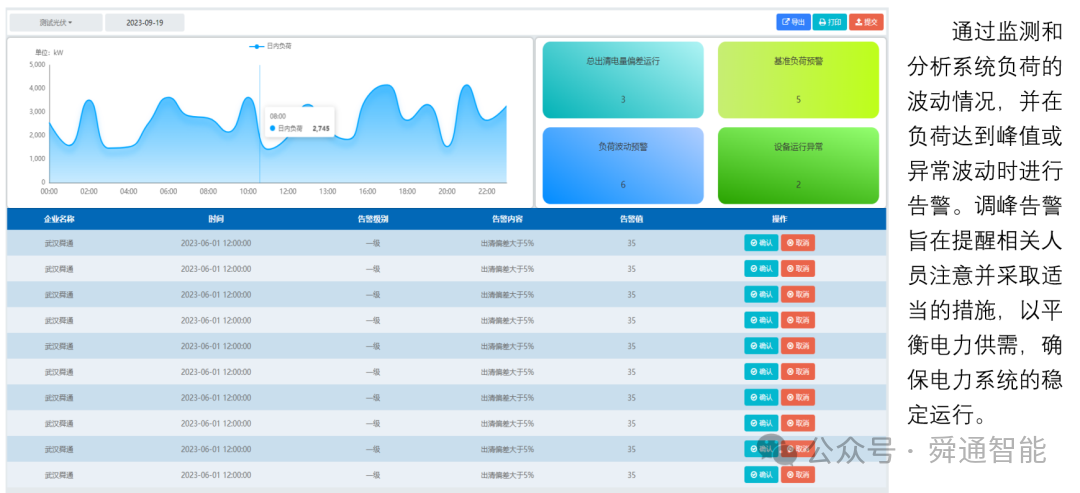This screenshot has height=493, width=1080.
Task: Click the 告警值 column header
Action: point(632,219)
